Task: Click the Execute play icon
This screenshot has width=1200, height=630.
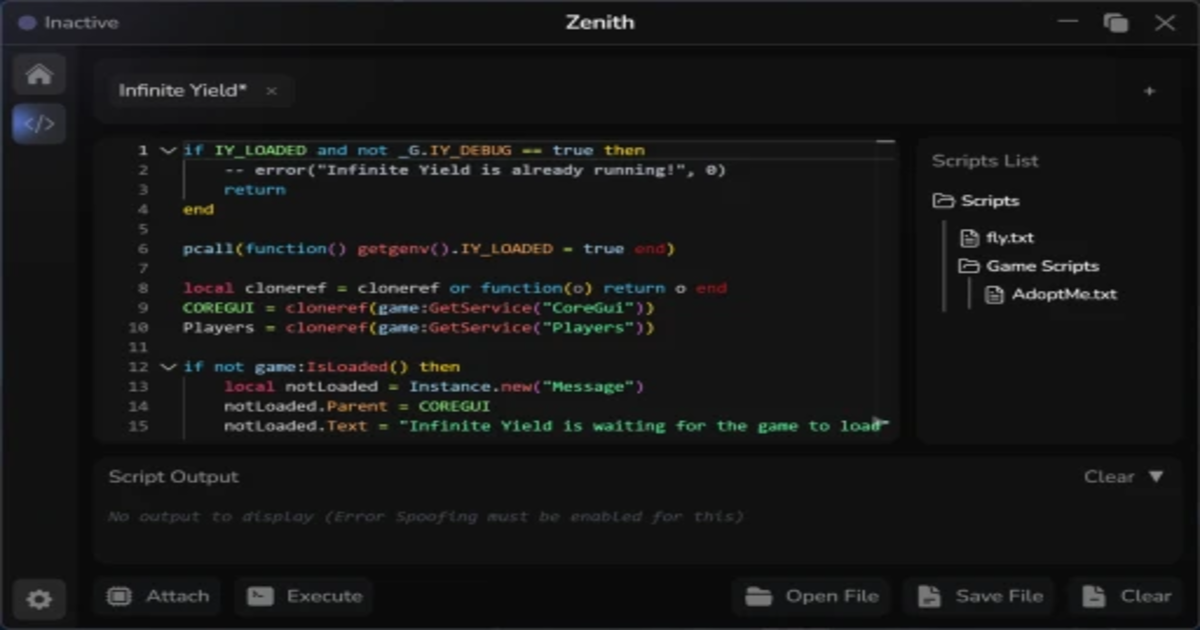Action: [x=261, y=595]
